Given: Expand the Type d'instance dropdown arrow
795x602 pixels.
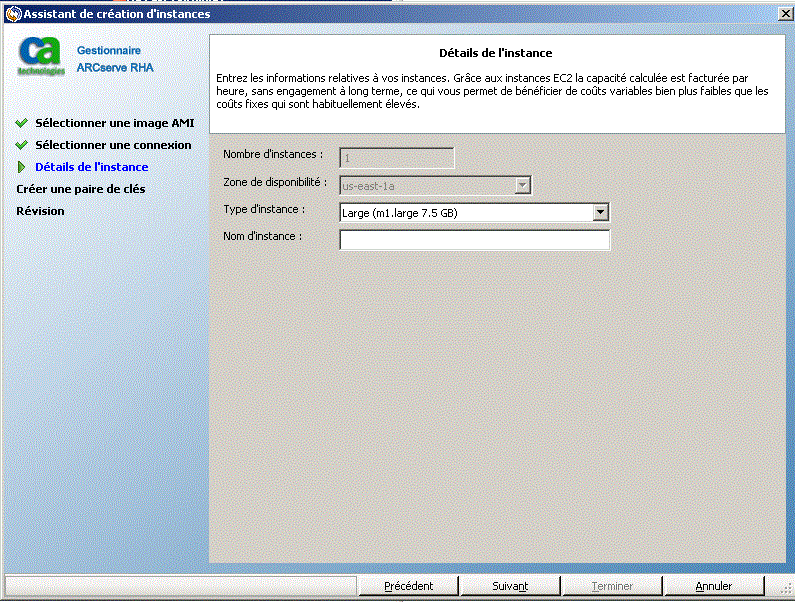Looking at the screenshot, I should 600,213.
